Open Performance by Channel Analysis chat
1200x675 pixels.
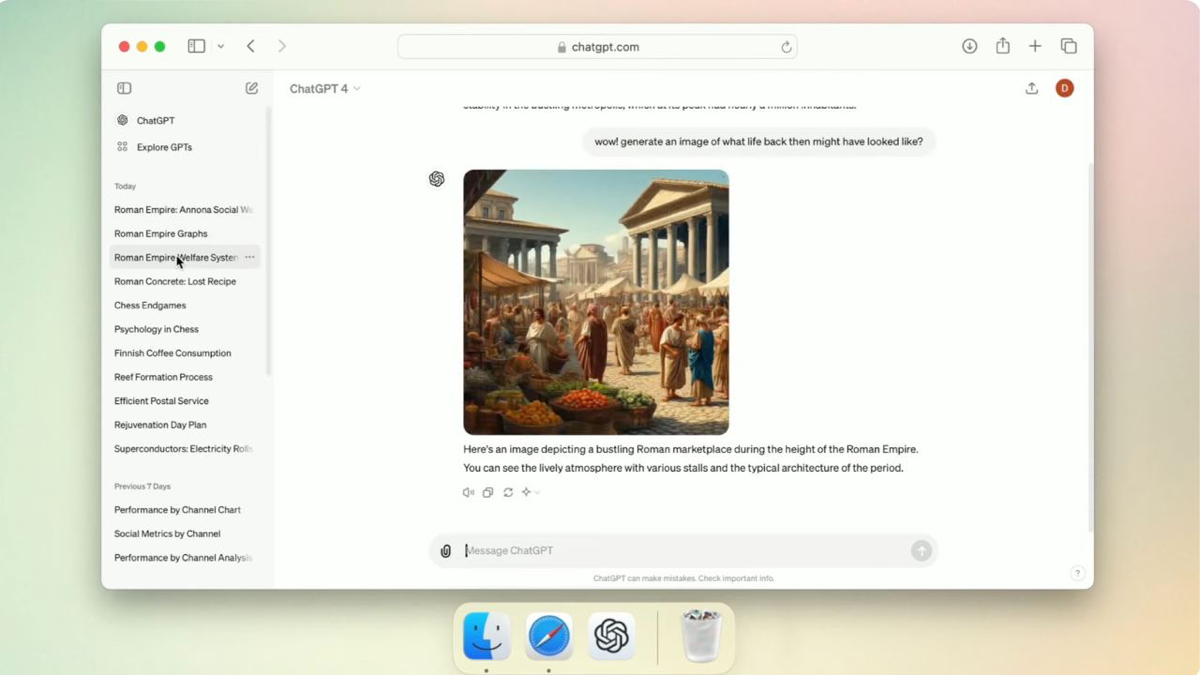coord(184,558)
